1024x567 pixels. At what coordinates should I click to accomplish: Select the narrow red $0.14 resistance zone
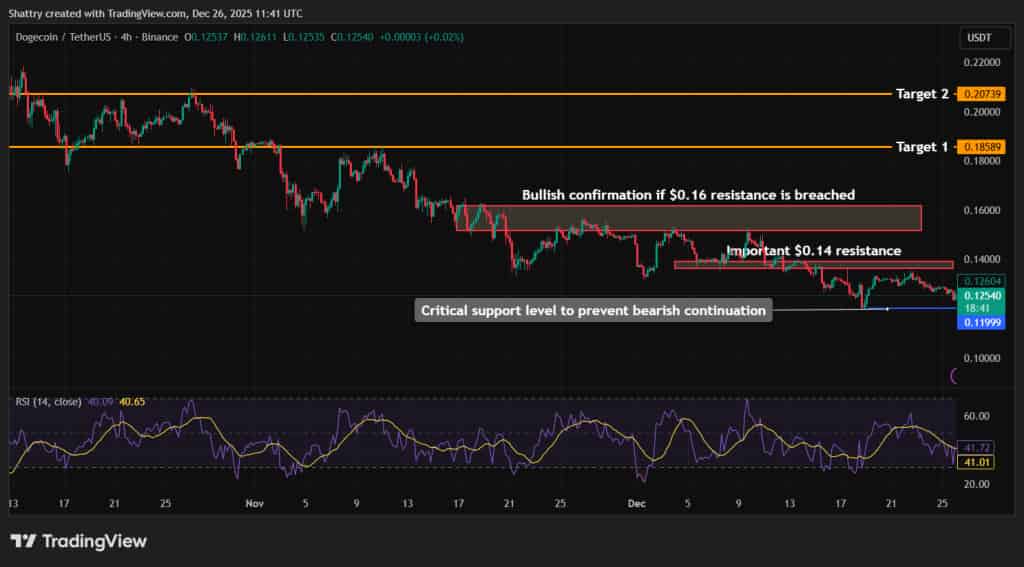(813, 265)
